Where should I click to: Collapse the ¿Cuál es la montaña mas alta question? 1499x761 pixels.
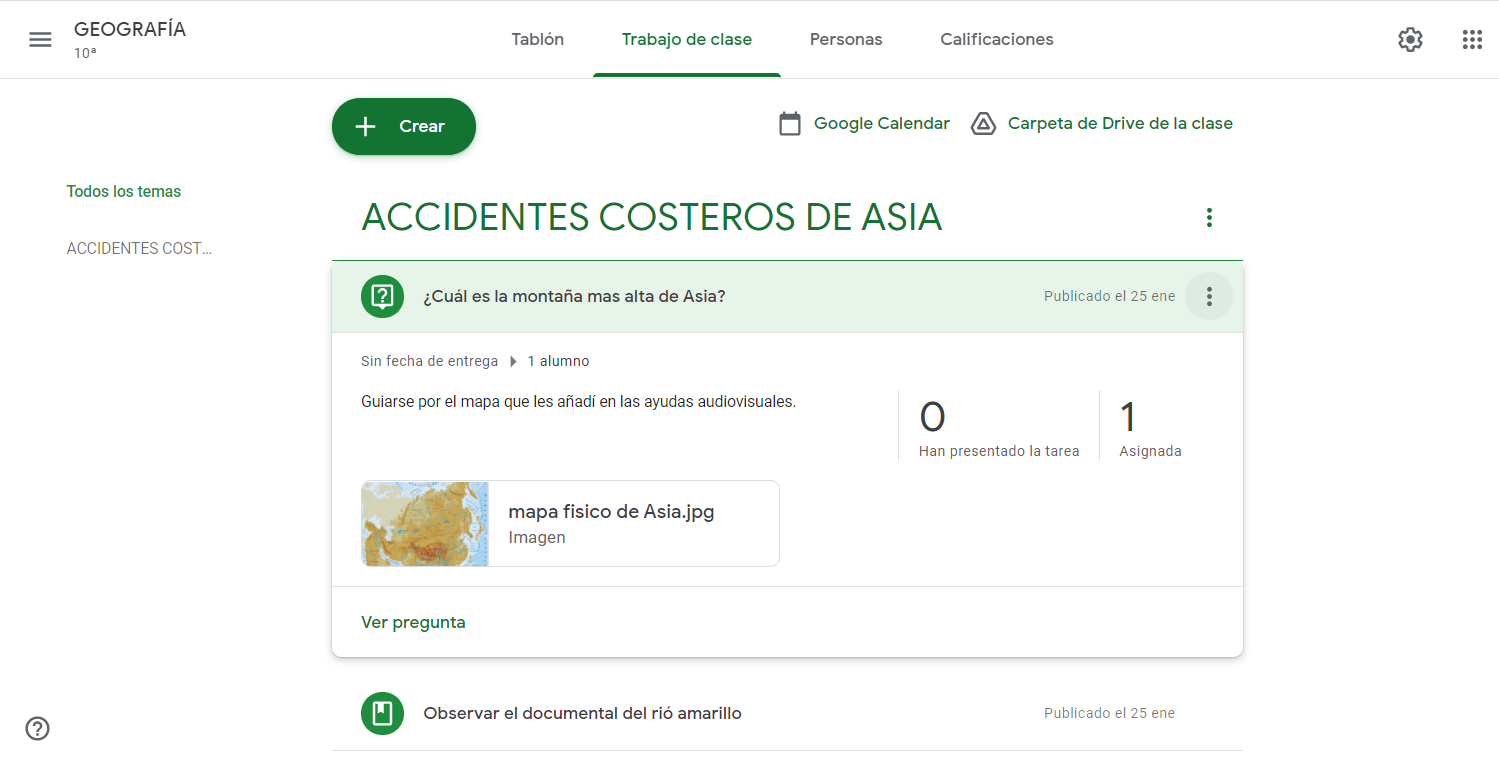click(x=787, y=296)
